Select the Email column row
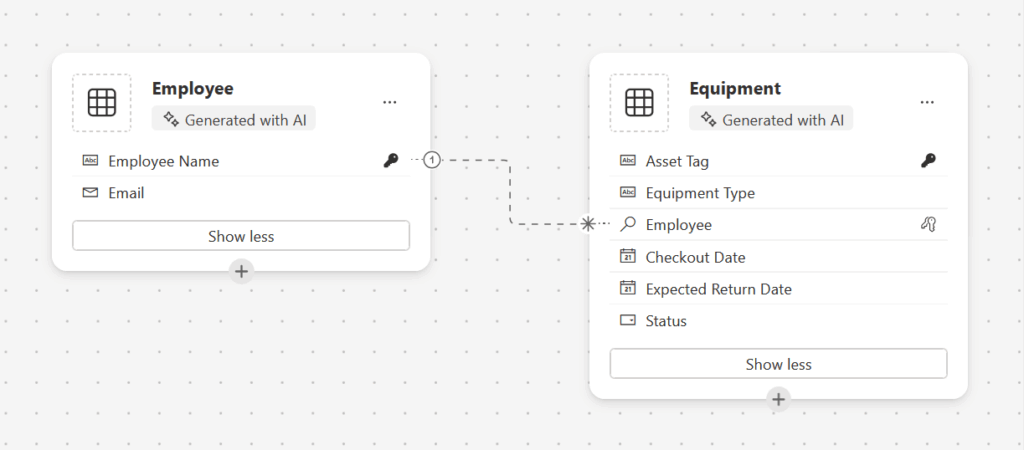This screenshot has height=450, width=1024. pyautogui.click(x=241, y=193)
